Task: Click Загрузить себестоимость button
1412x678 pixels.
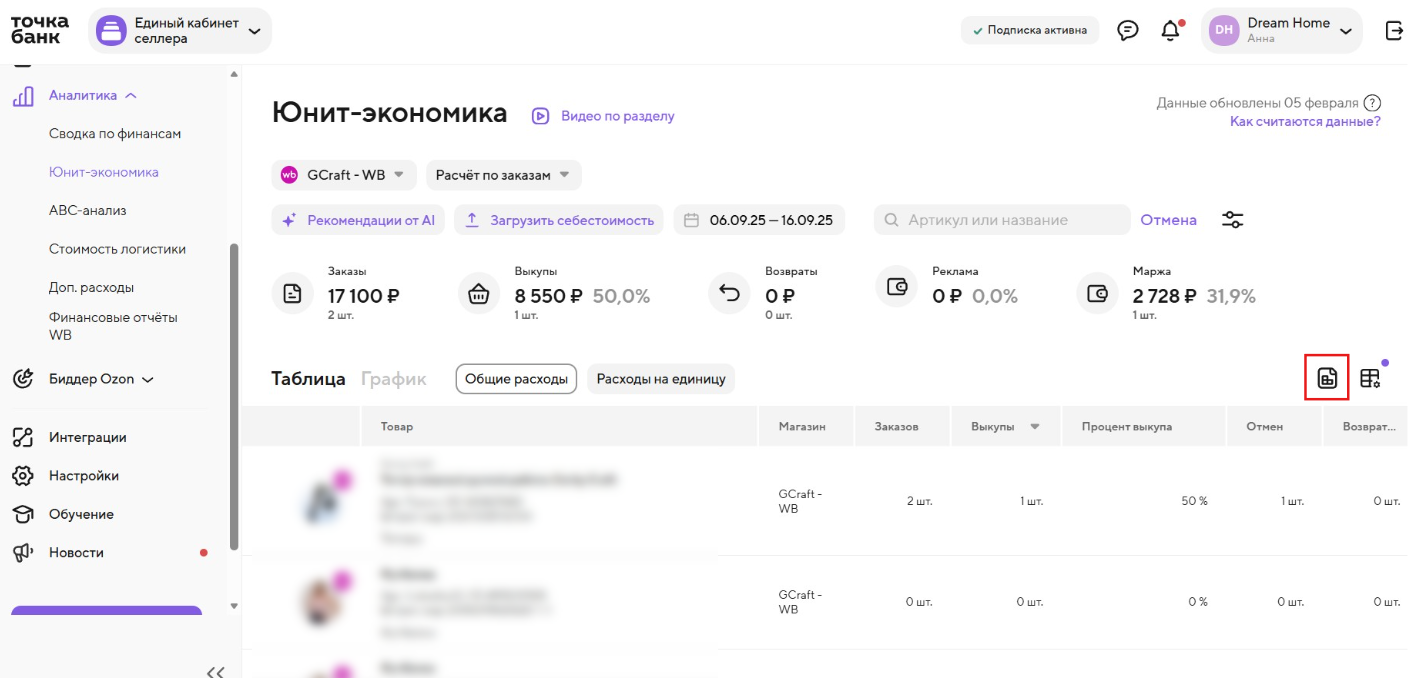Action: click(559, 220)
